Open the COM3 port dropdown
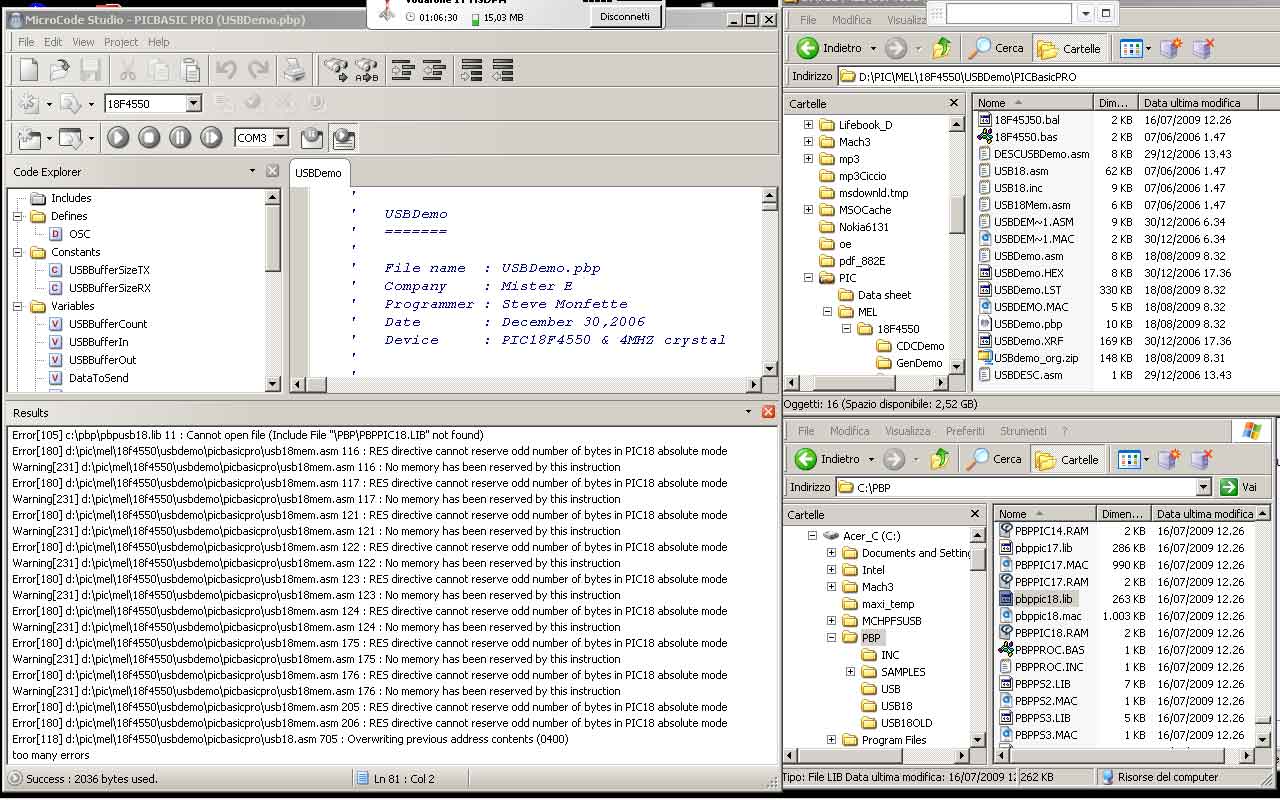This screenshot has height=800, width=1280. coord(280,138)
